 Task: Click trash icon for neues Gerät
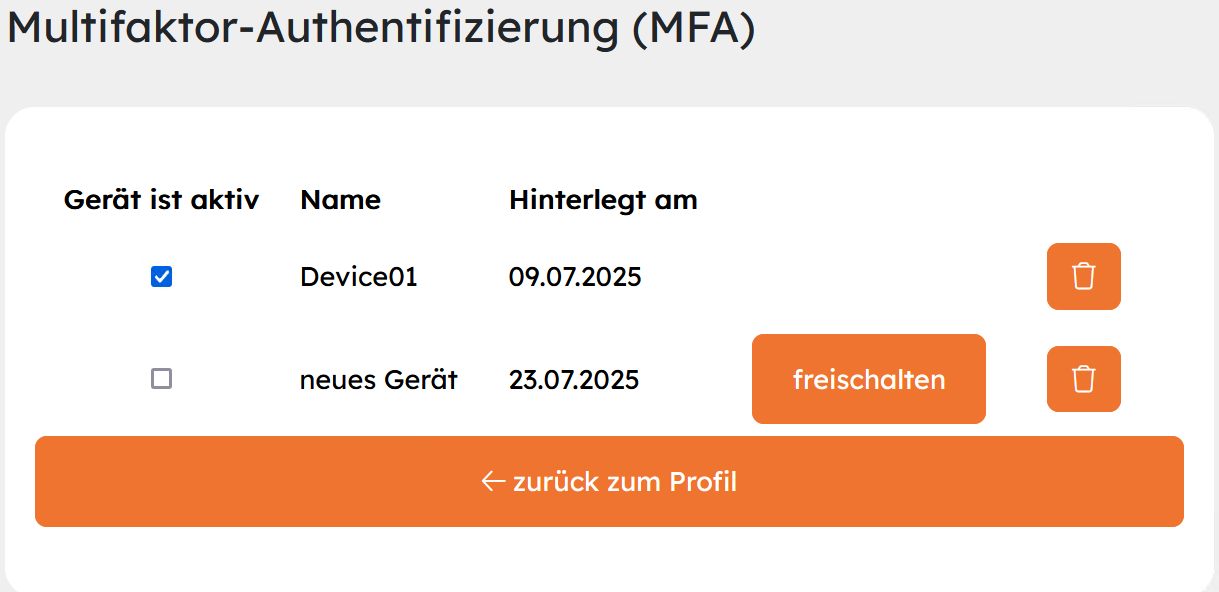coord(1083,380)
